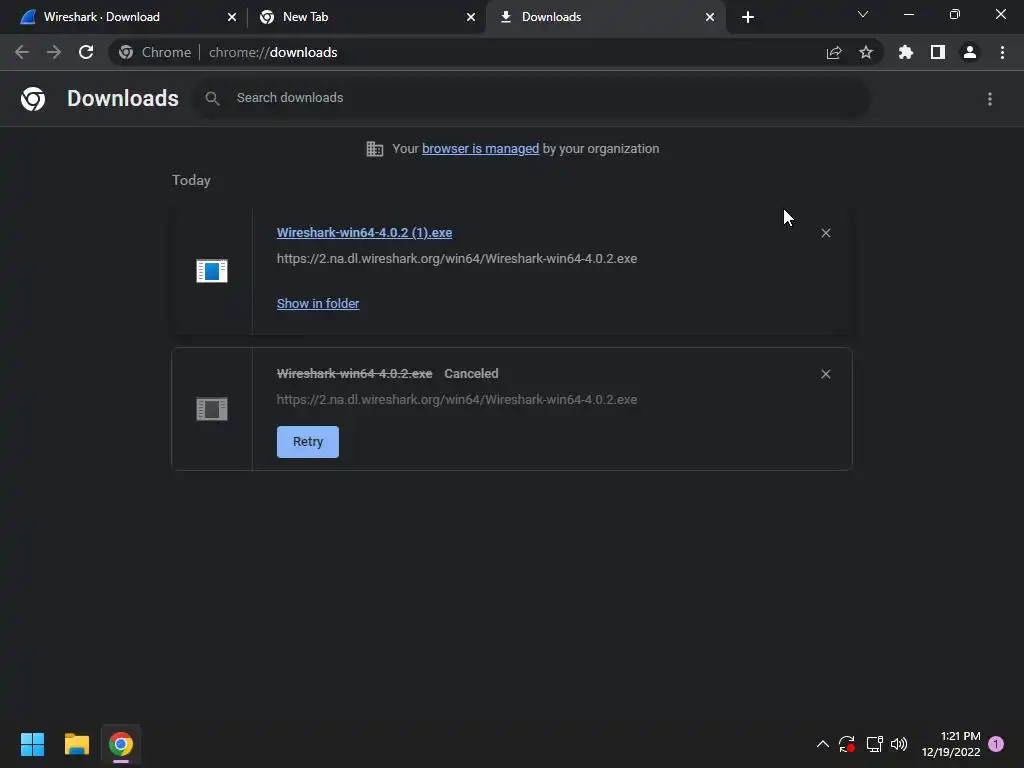Image resolution: width=1024 pixels, height=768 pixels.
Task: Open Chrome's main three-dot menu
Action: pos(1002,52)
